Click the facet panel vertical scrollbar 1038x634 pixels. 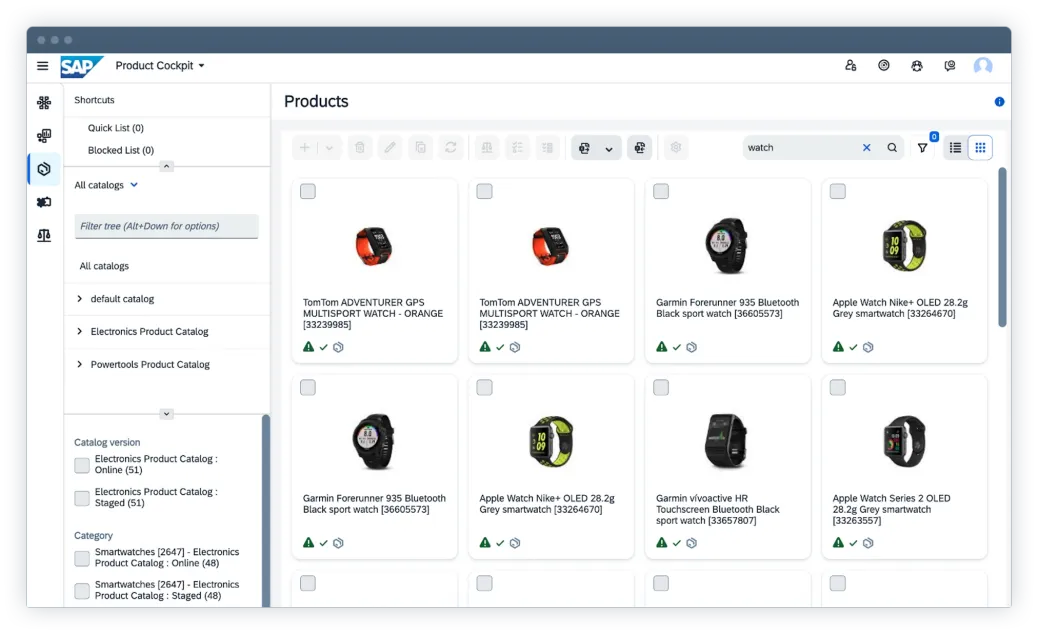coord(265,511)
